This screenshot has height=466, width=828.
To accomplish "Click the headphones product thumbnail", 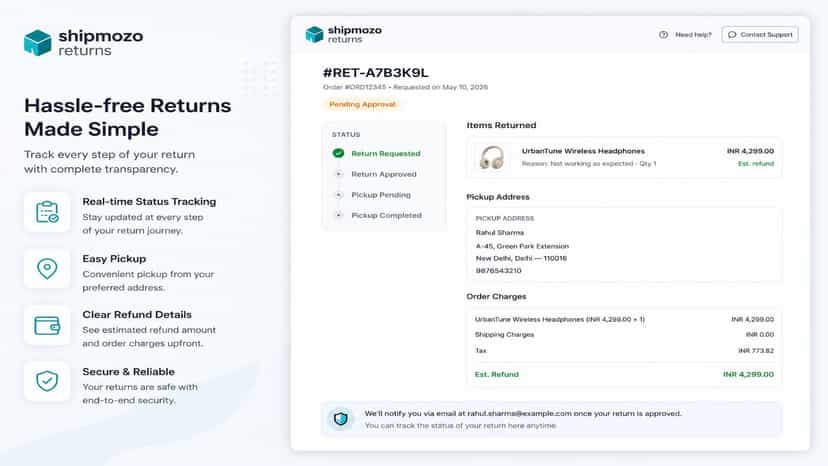I will (x=492, y=157).
